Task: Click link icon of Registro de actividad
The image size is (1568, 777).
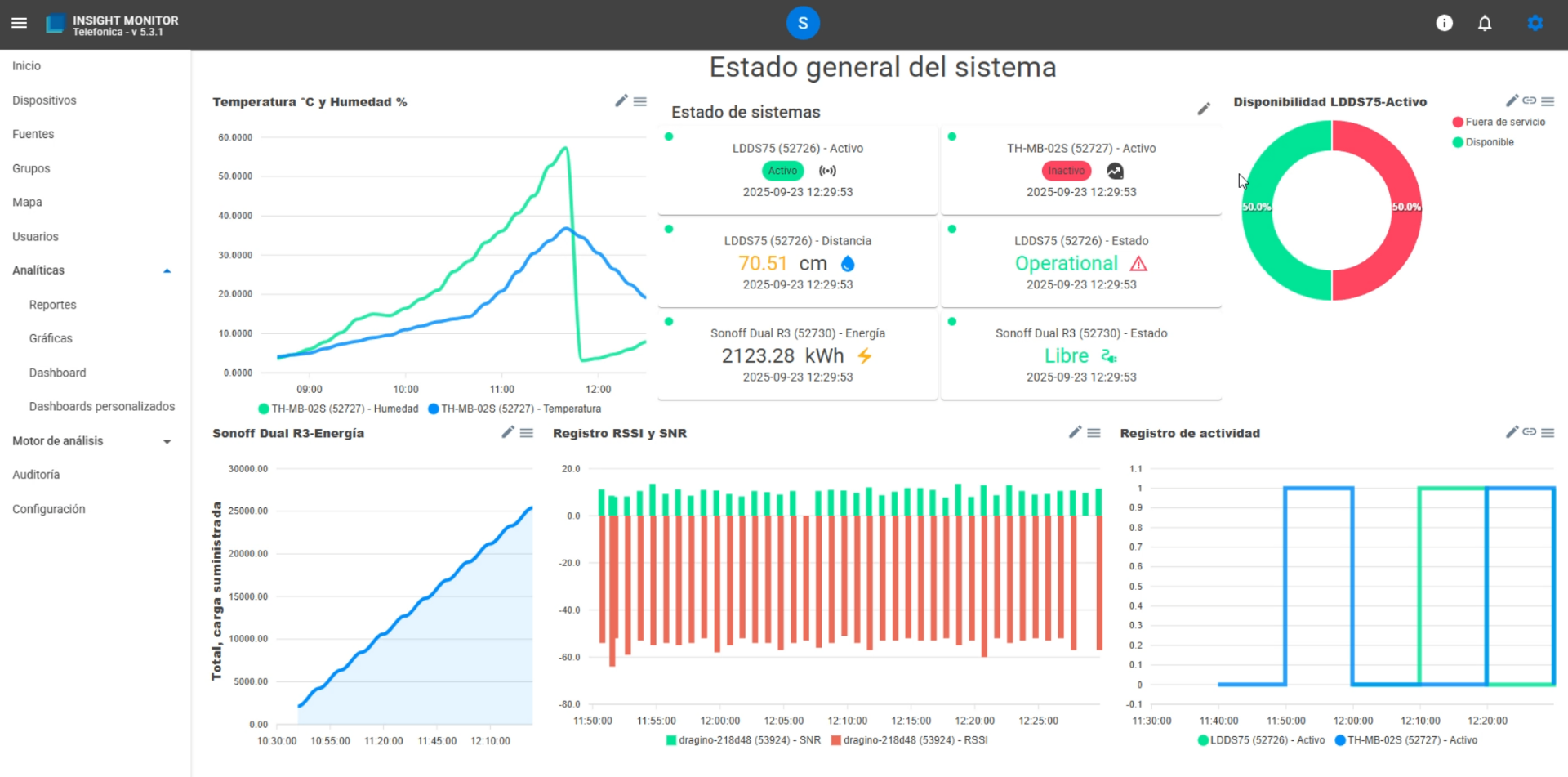Action: pos(1530,432)
